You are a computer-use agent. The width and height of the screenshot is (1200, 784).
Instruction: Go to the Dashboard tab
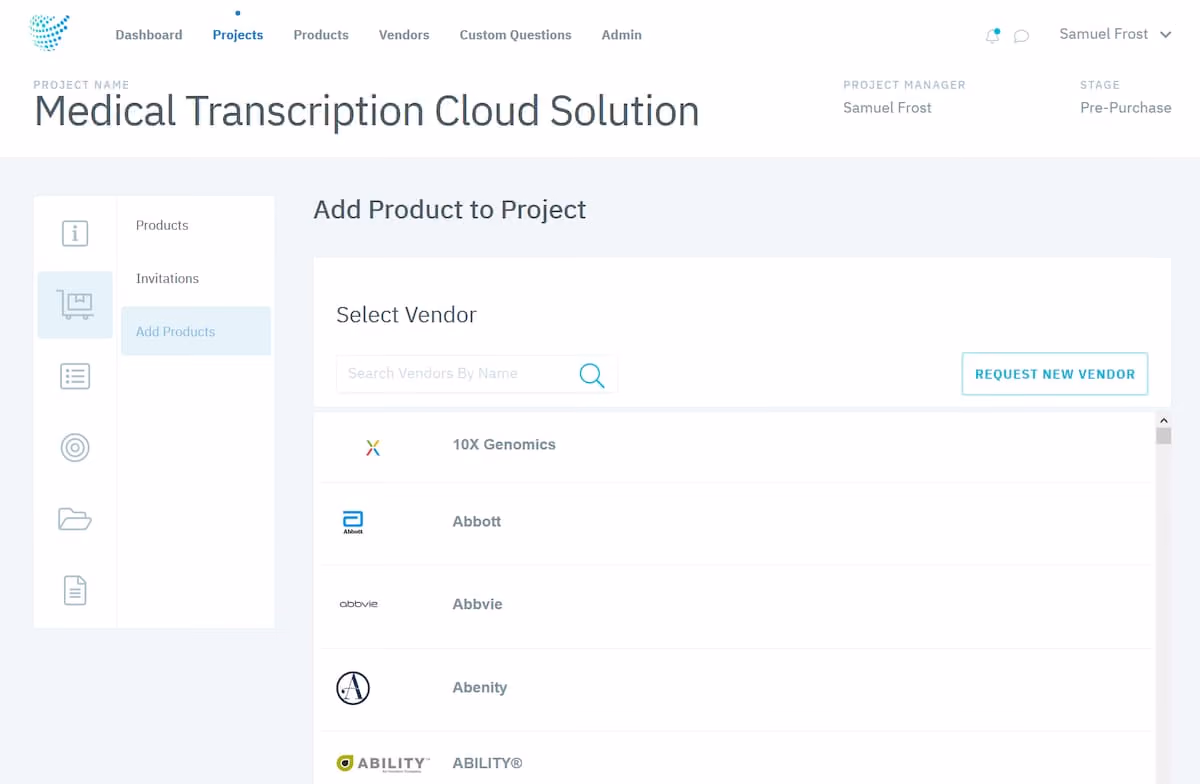(149, 35)
